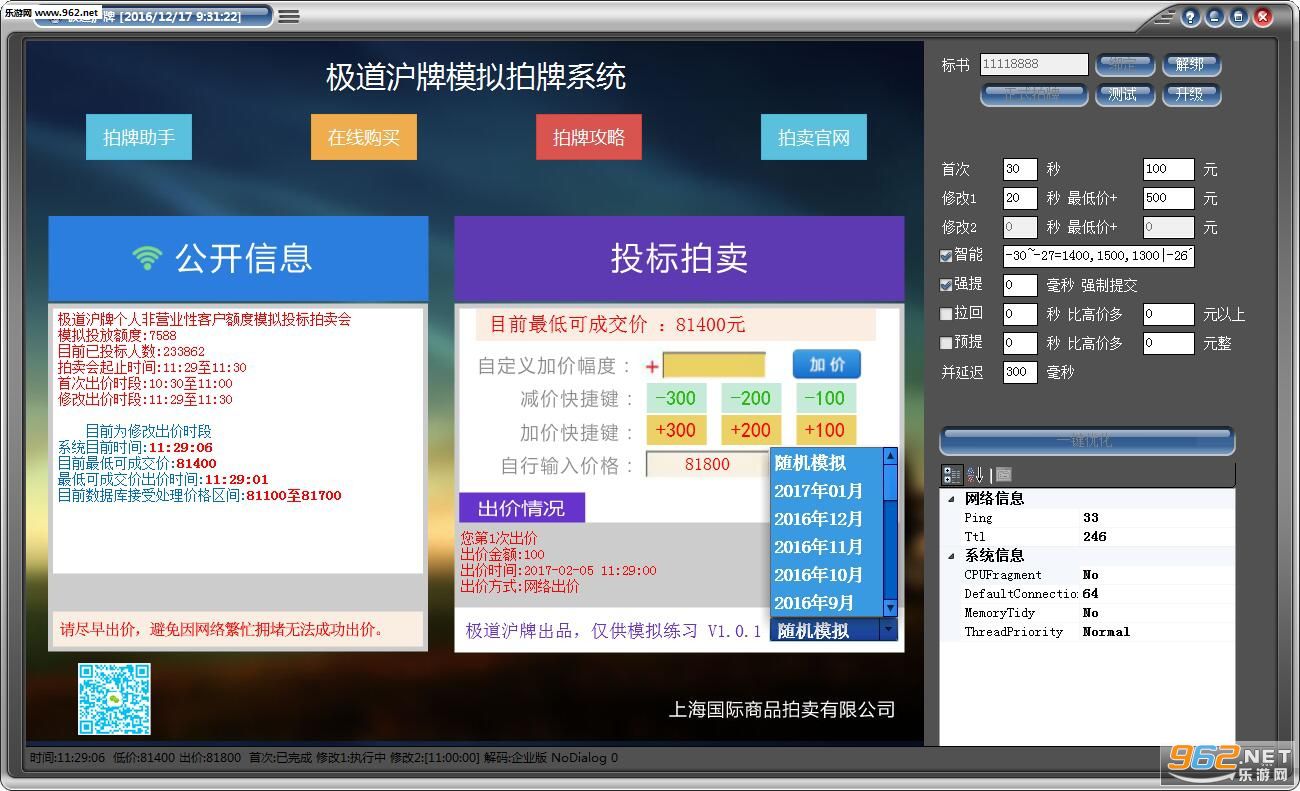Screen dimensions: 1300x791
Task: Edit the 强提 milliseconds field
Action: [x=1020, y=285]
